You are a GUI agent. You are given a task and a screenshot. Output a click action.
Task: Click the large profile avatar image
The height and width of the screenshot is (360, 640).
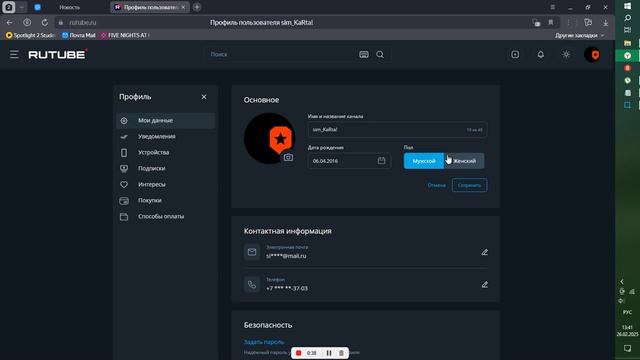(269, 138)
